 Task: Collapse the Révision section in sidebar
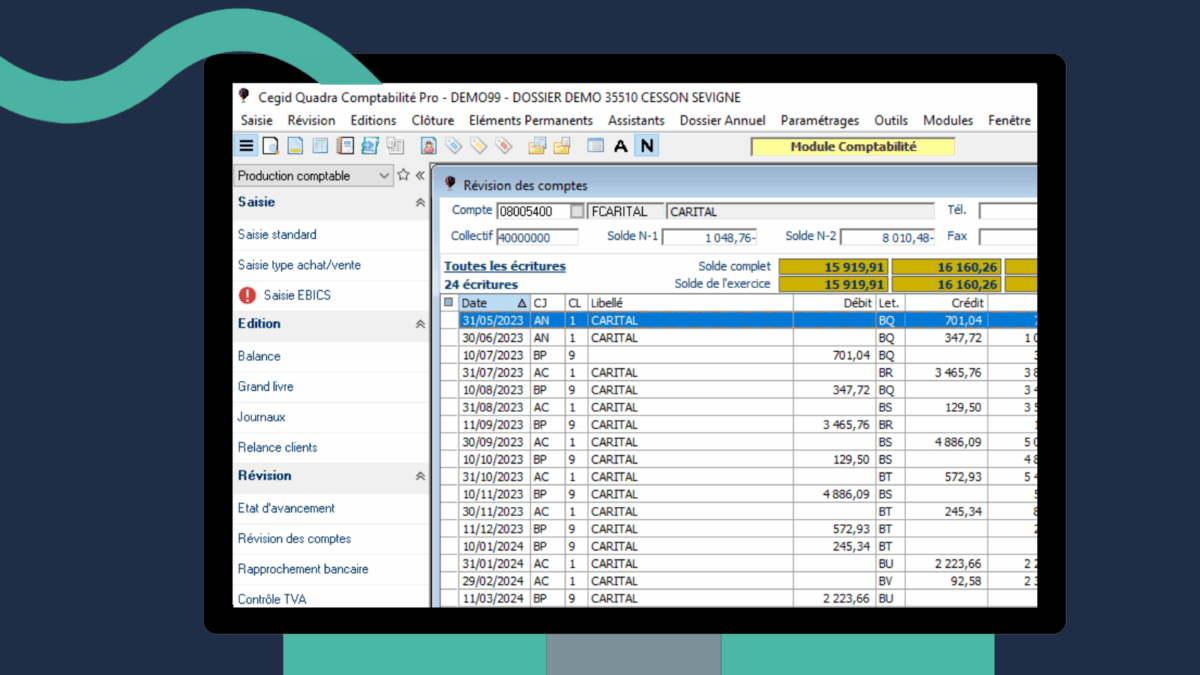(x=420, y=477)
